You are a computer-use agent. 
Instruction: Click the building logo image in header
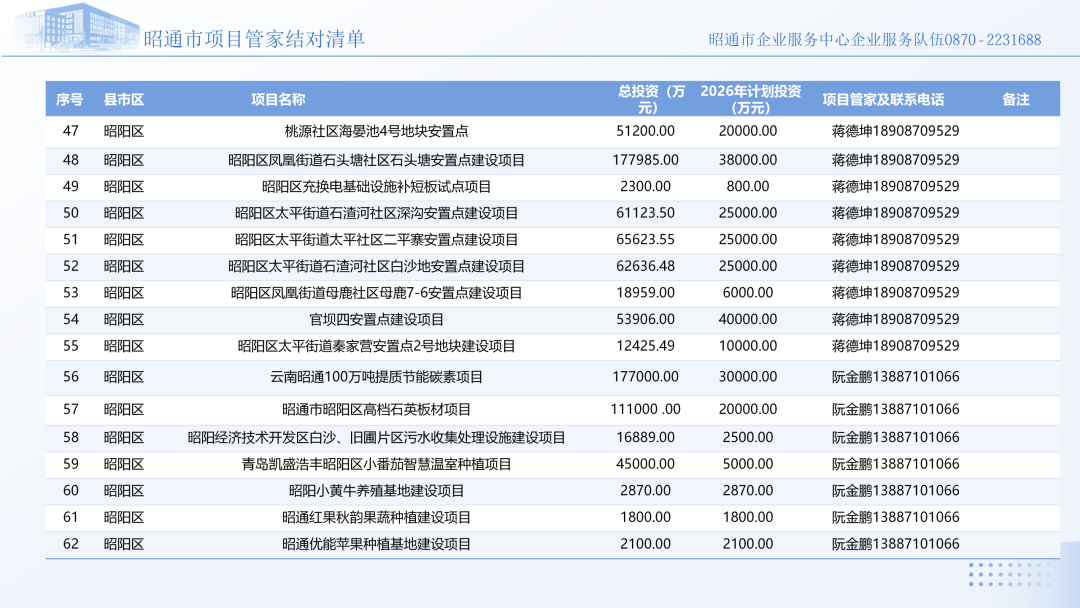point(76,28)
